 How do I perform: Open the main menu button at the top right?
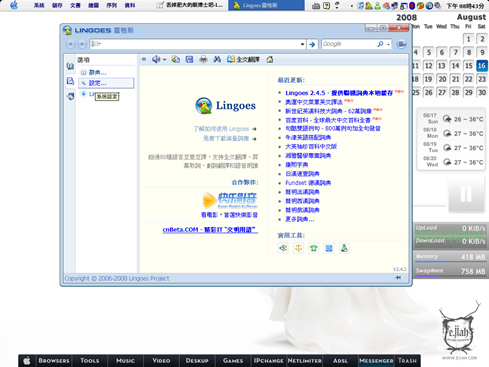tap(401, 44)
